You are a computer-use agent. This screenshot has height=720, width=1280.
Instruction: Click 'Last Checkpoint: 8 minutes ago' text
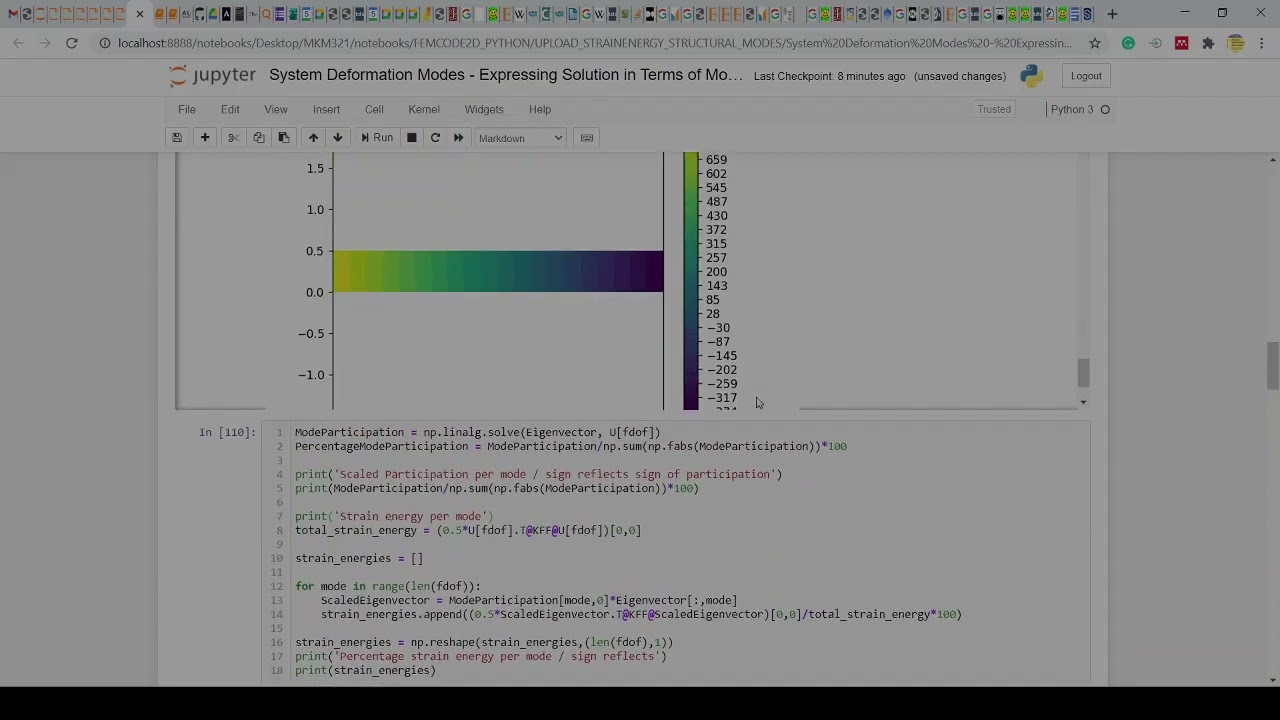pos(829,76)
